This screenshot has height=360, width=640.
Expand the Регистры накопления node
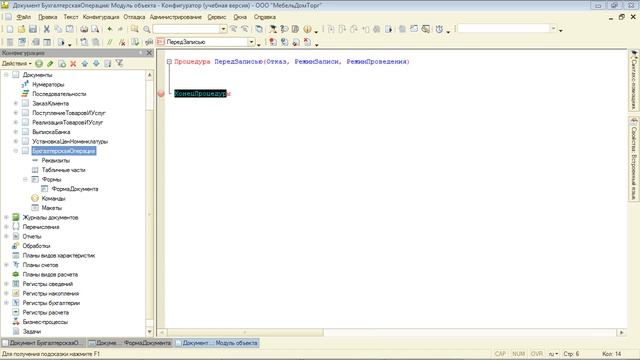pyautogui.click(x=6, y=293)
